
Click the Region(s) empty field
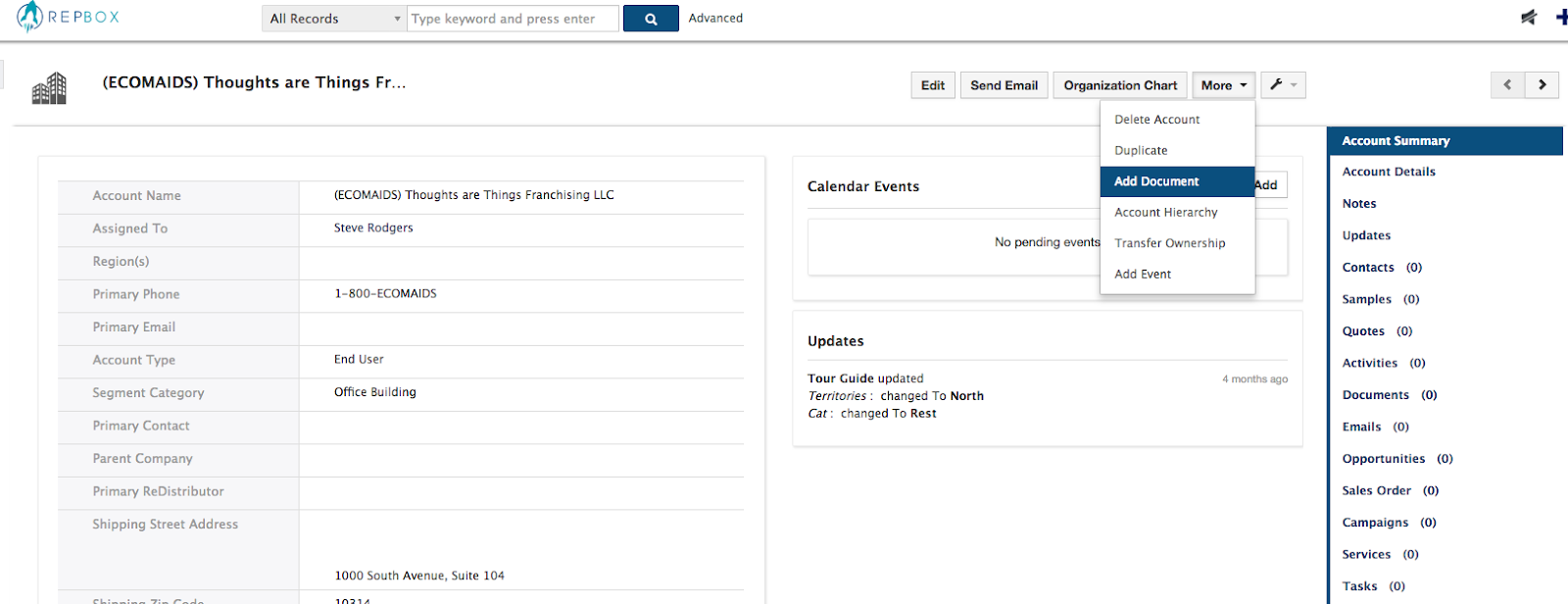pyautogui.click(x=521, y=263)
